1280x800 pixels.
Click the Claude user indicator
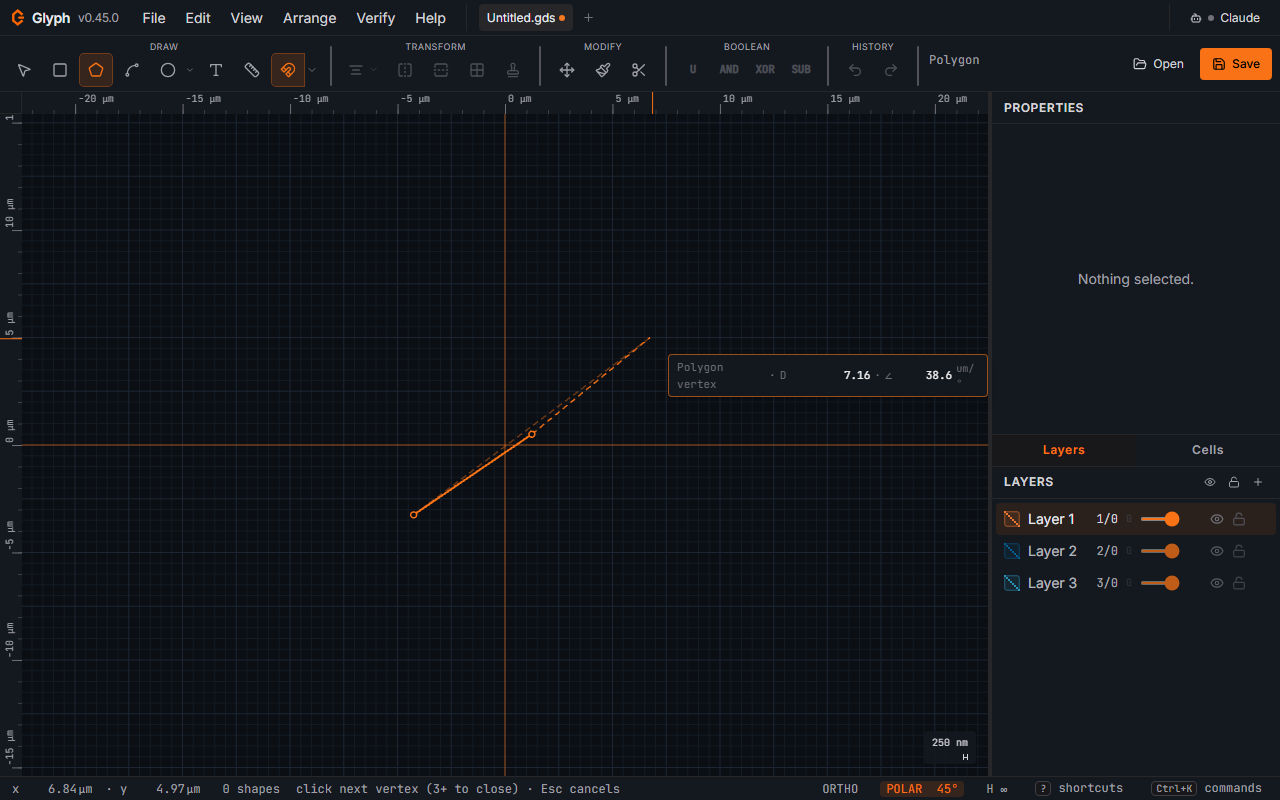click(1225, 18)
